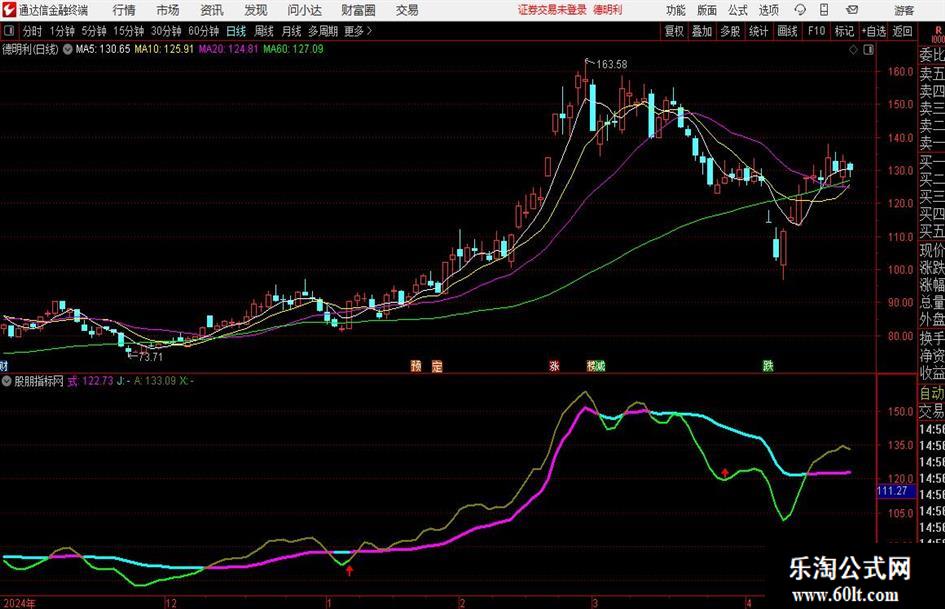945x609 pixels.
Task: Expand the 股朋指标网 indicator dropdown
Action: pyautogui.click(x=7, y=381)
